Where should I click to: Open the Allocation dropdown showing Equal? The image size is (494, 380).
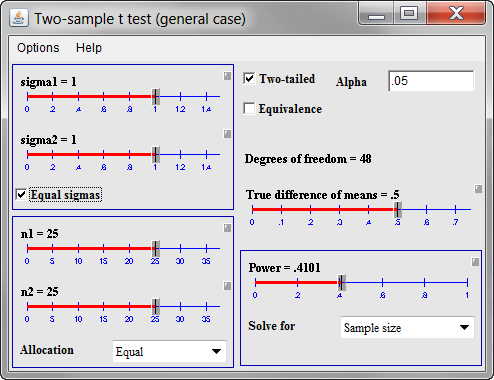click(x=169, y=351)
